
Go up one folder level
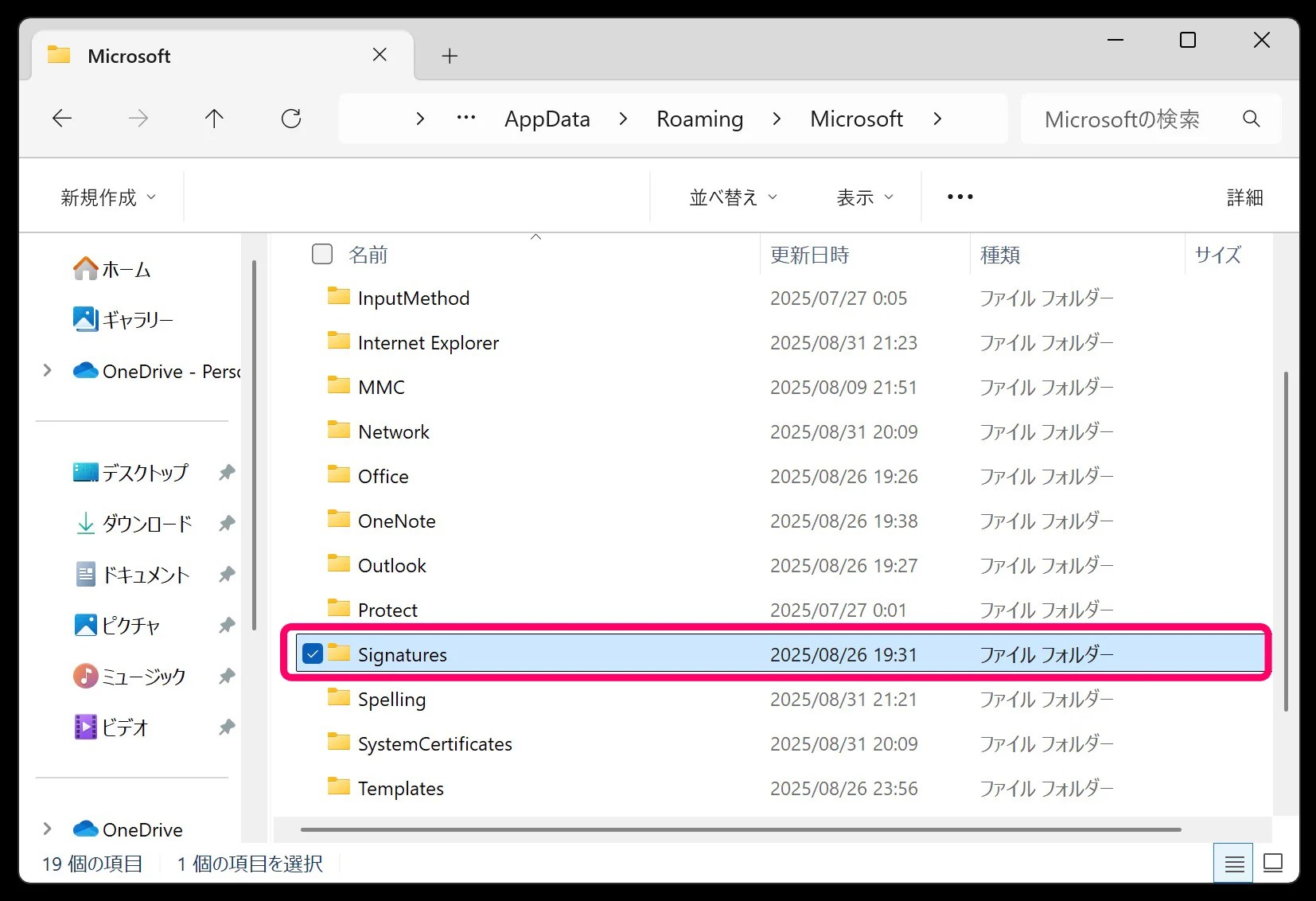[214, 119]
